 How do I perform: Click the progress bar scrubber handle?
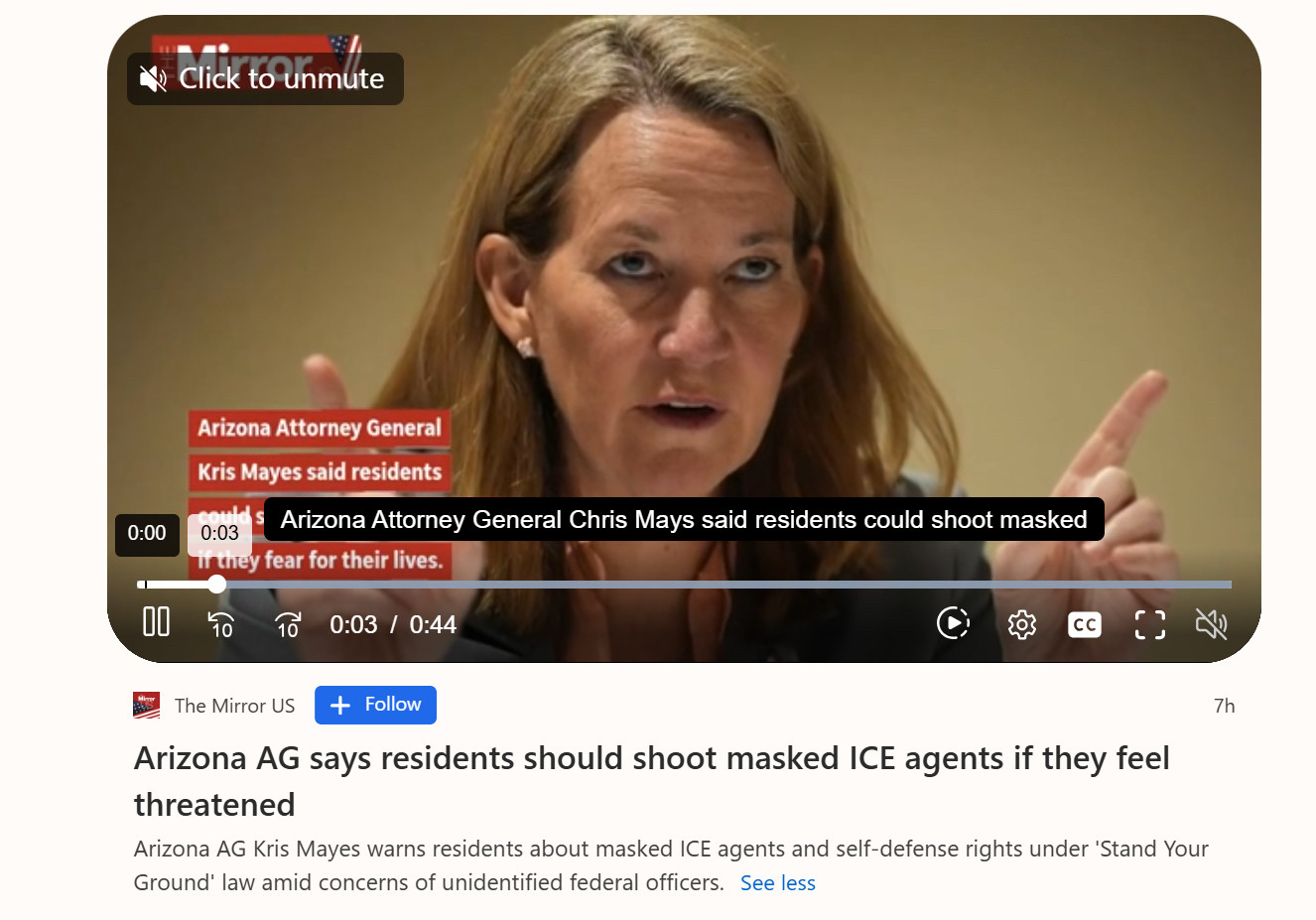(217, 585)
